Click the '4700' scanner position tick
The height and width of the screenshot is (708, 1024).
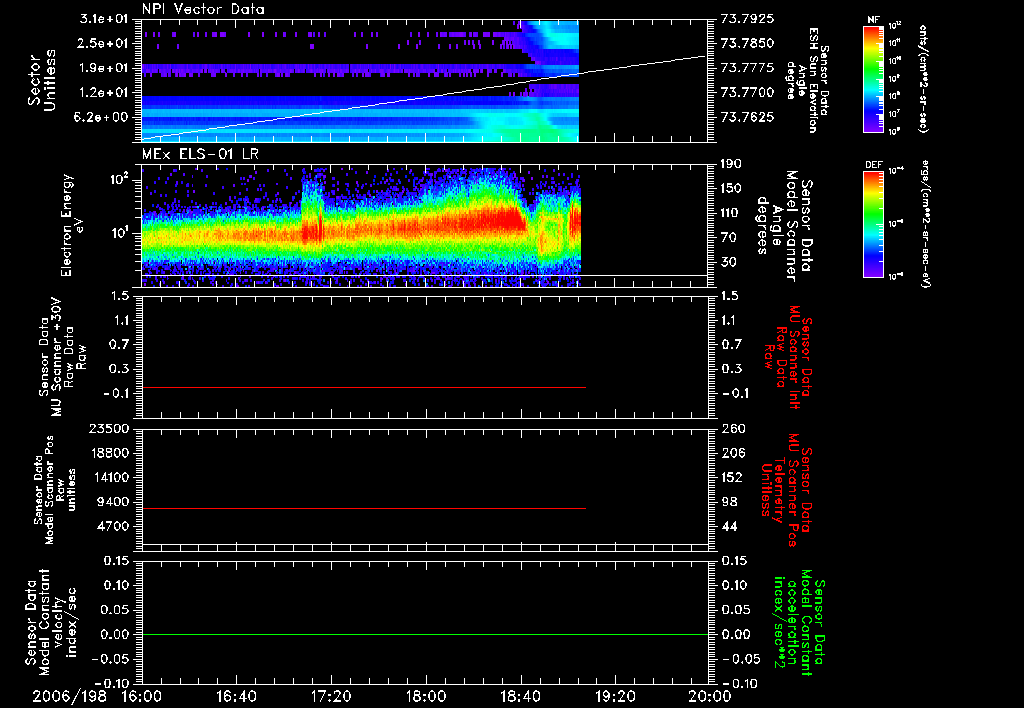click(x=112, y=526)
